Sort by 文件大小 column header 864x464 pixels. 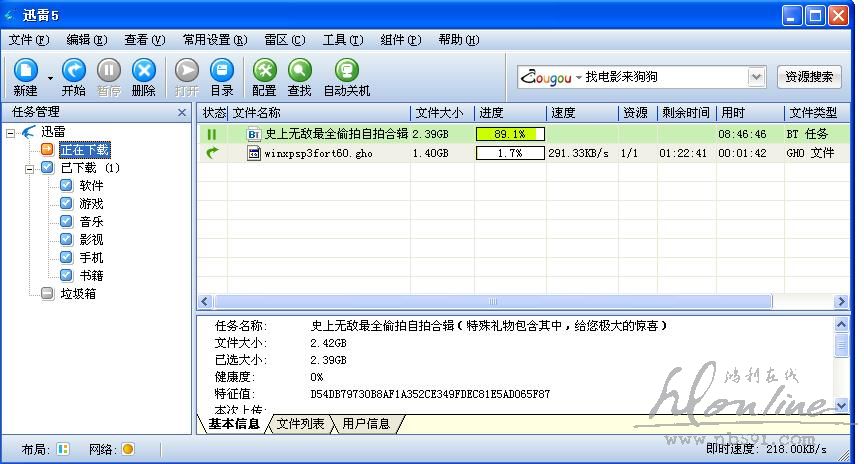pyautogui.click(x=442, y=113)
